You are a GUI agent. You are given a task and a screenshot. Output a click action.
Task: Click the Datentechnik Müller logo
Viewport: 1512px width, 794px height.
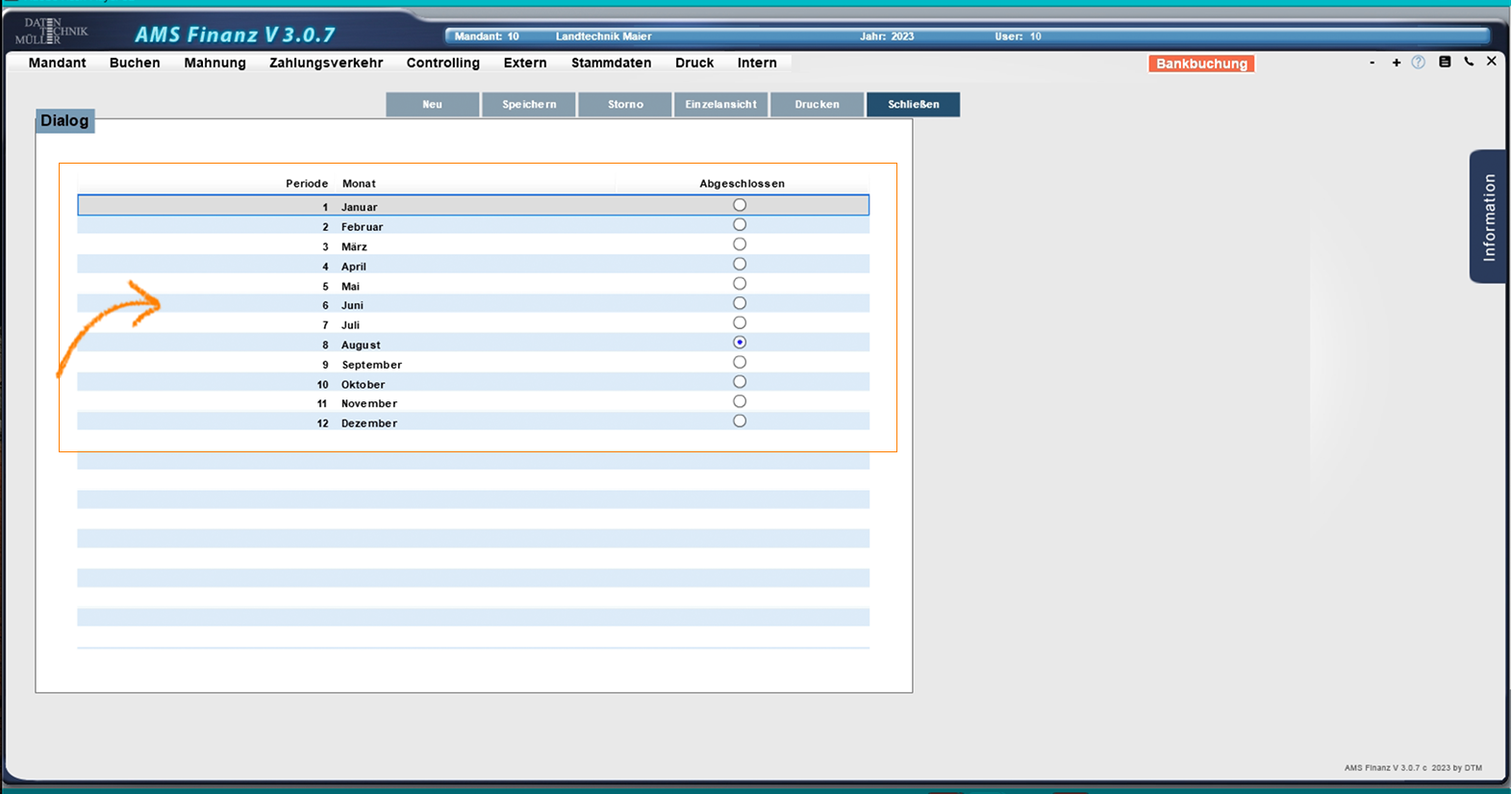point(51,32)
